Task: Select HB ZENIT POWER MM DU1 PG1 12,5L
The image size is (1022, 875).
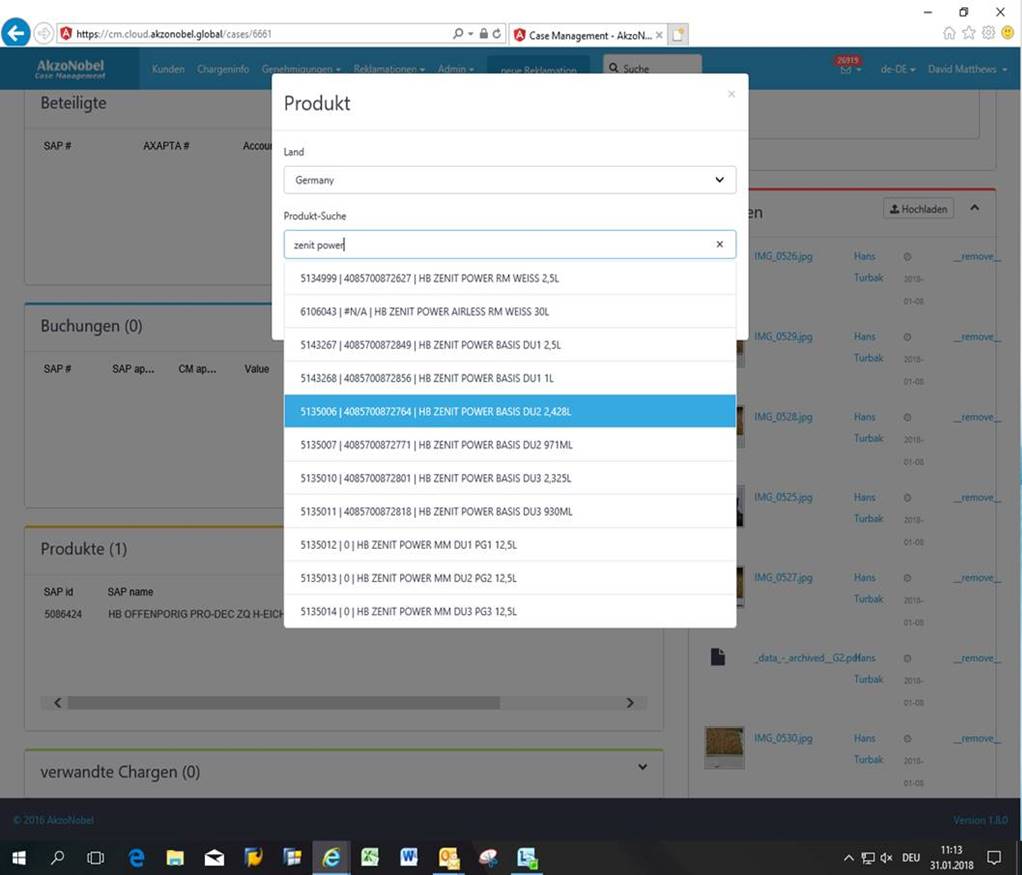Action: 510,544
